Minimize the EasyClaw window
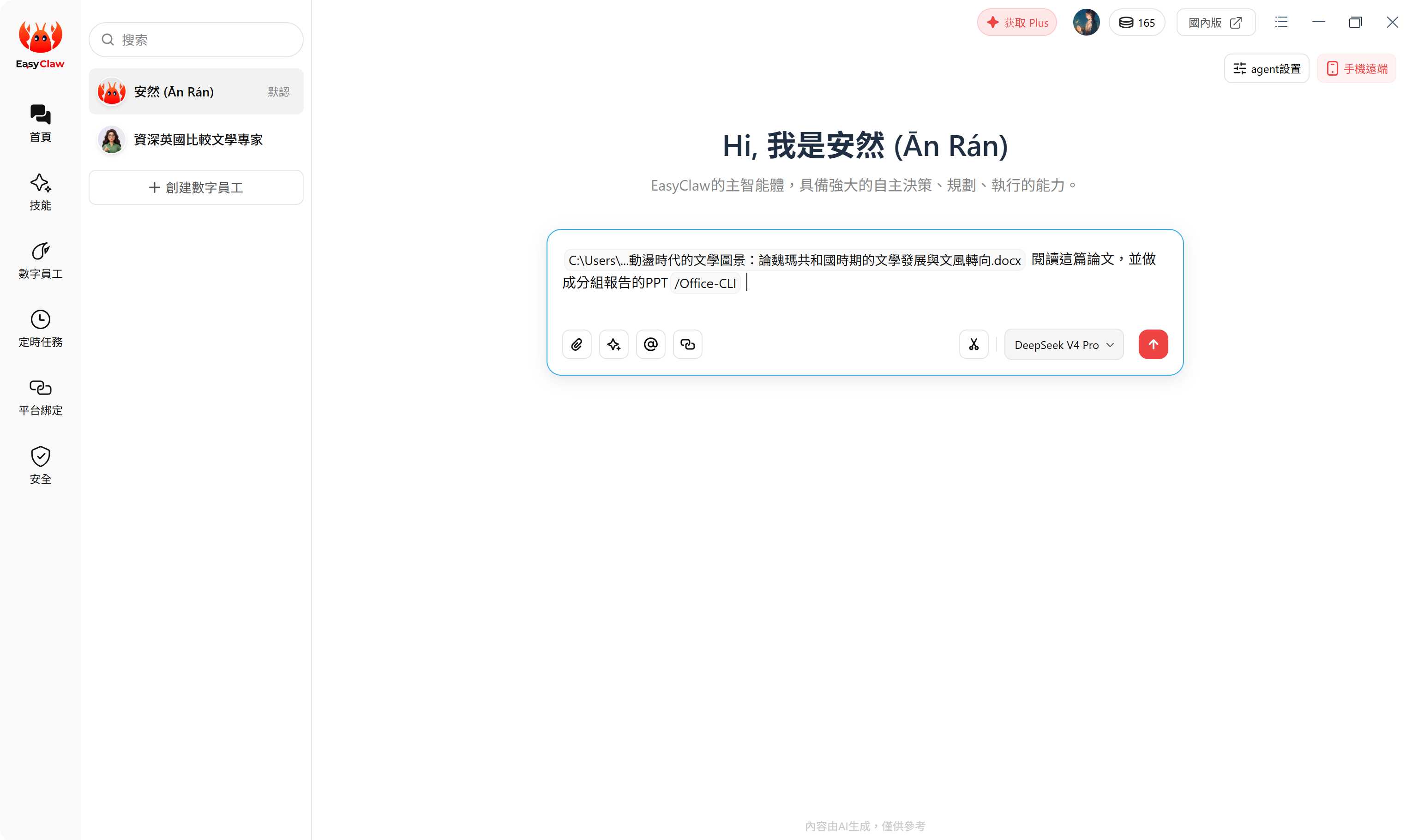 pos(1318,22)
